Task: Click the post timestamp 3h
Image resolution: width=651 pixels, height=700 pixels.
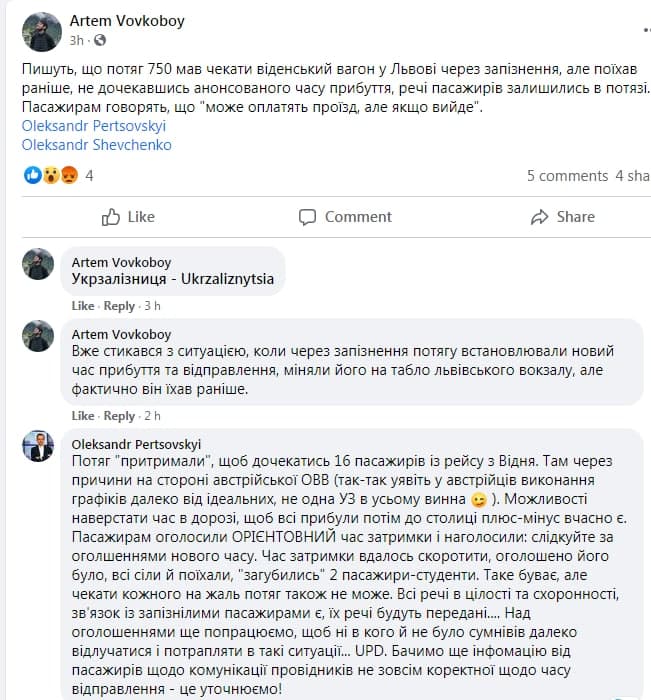Action: point(78,41)
